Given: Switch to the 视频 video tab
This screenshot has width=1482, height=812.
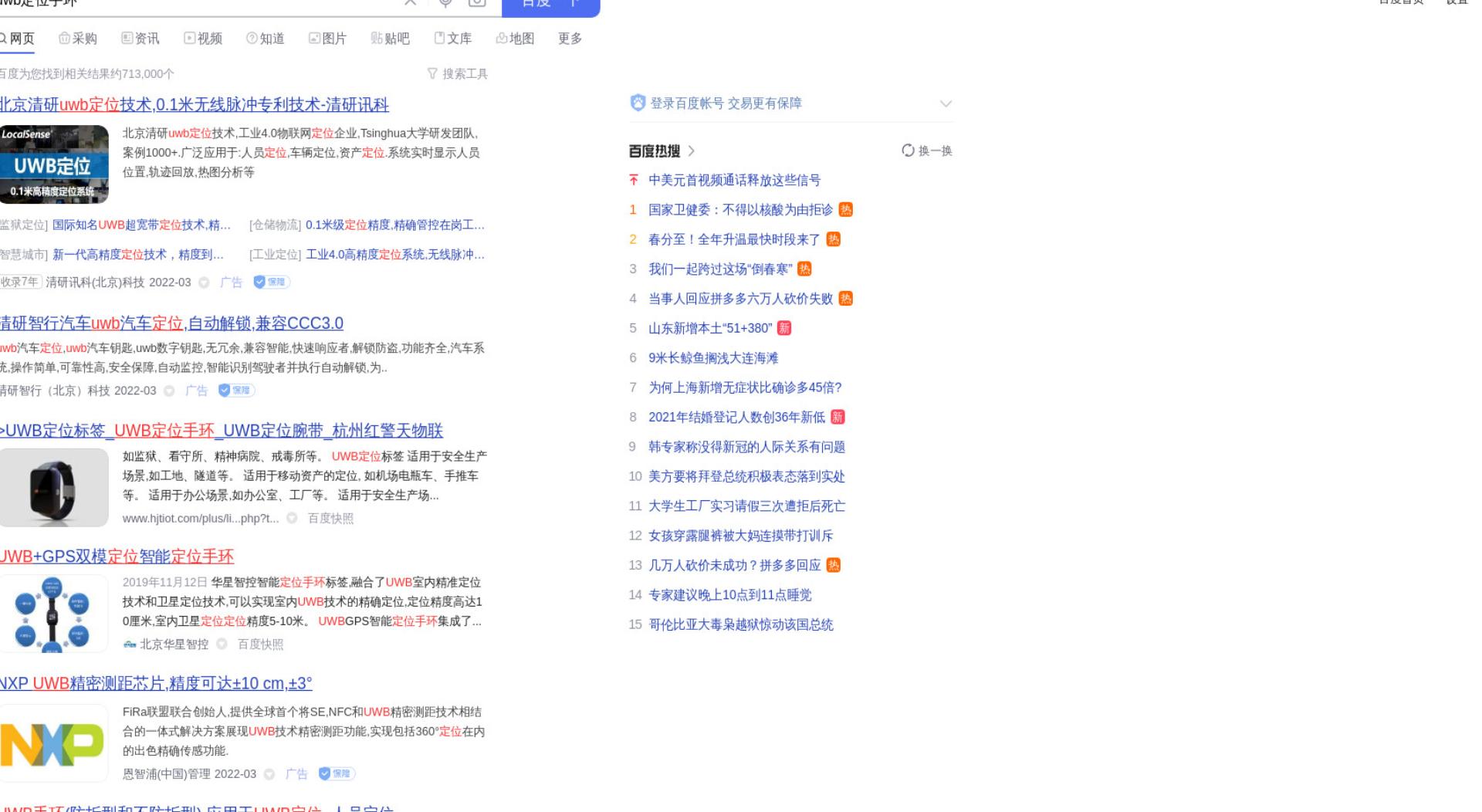Looking at the screenshot, I should tap(203, 39).
